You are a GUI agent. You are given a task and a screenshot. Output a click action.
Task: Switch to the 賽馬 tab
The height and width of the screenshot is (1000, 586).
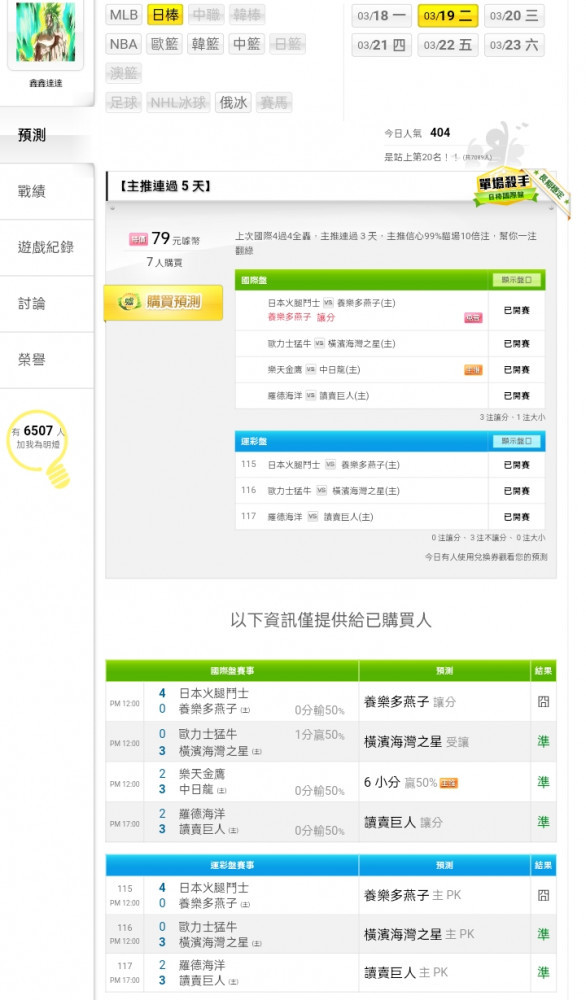point(274,103)
